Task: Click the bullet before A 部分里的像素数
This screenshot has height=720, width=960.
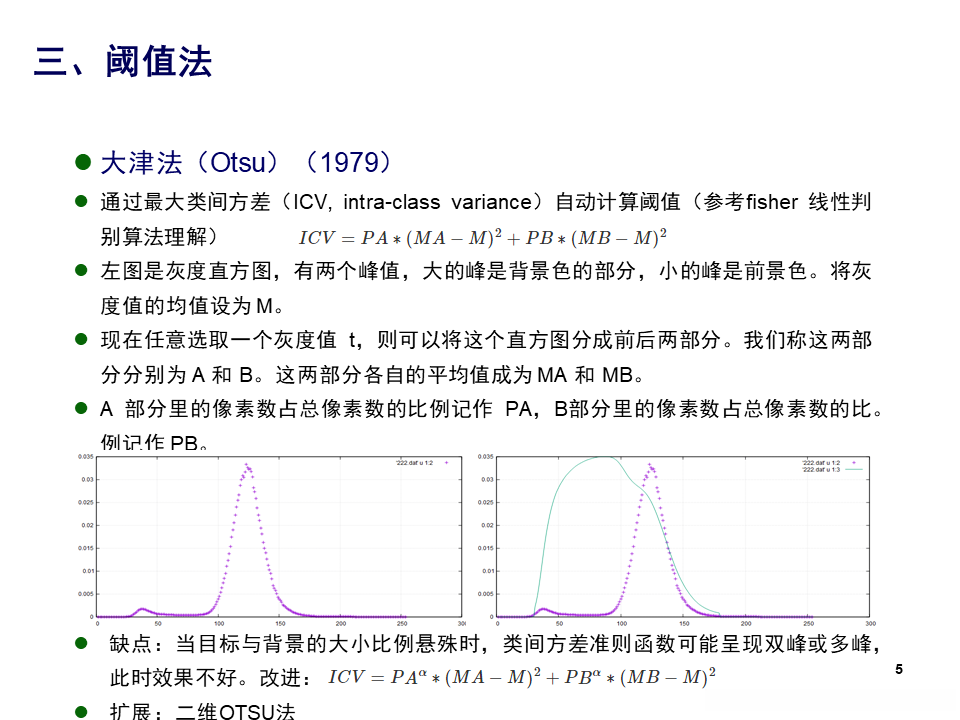Action: 81,408
